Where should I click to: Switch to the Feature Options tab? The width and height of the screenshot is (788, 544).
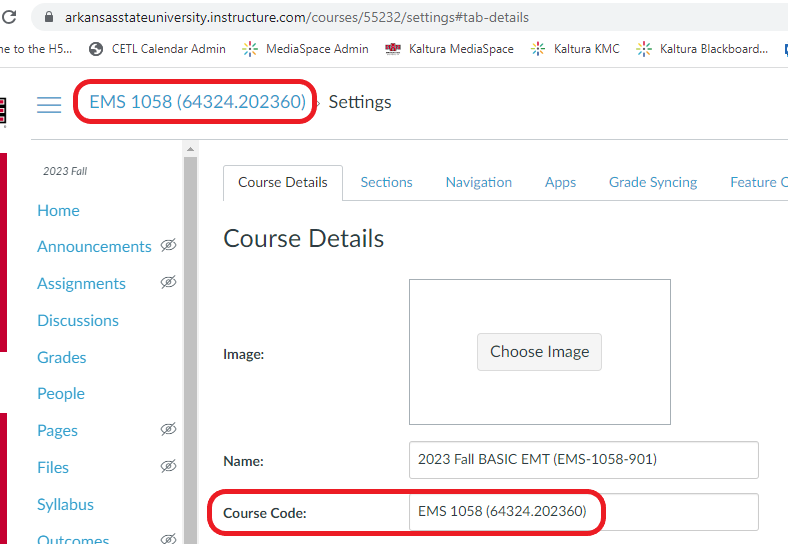coord(759,183)
